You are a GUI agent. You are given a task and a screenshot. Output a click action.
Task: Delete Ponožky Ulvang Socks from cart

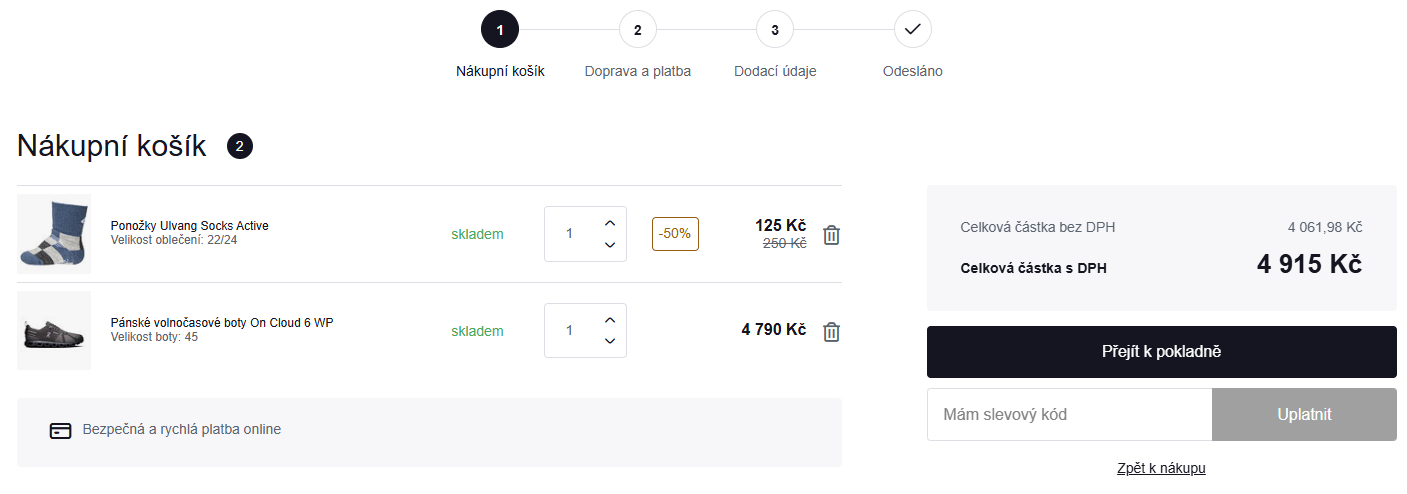click(831, 235)
